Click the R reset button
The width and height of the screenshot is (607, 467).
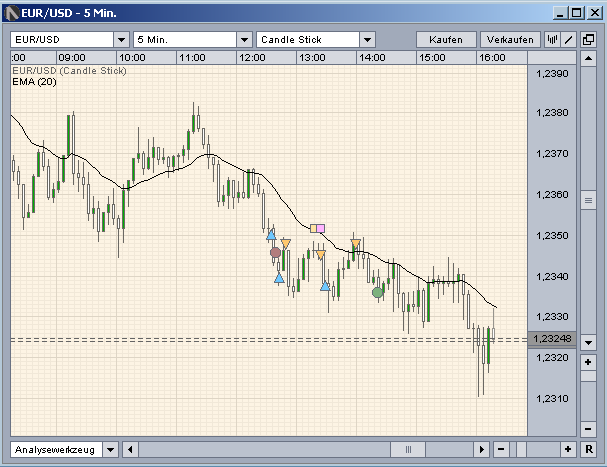pos(589,450)
